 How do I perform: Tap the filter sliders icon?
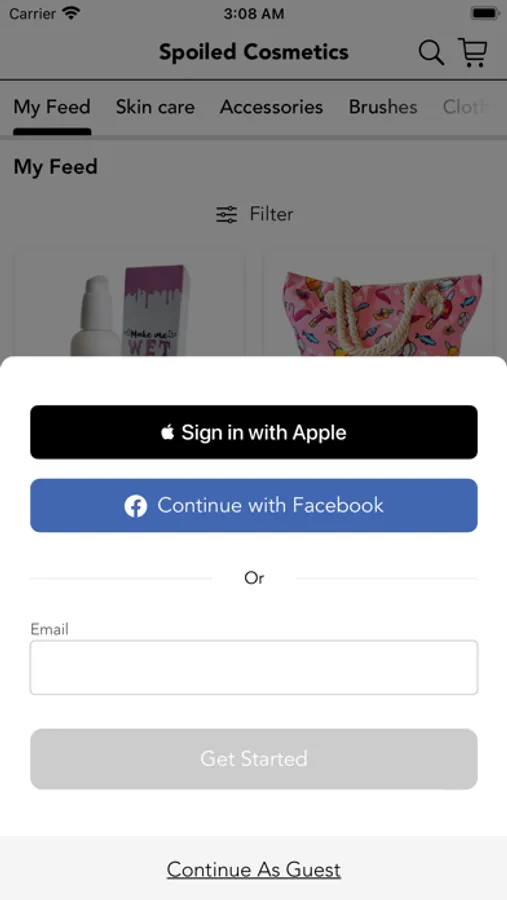coord(226,214)
